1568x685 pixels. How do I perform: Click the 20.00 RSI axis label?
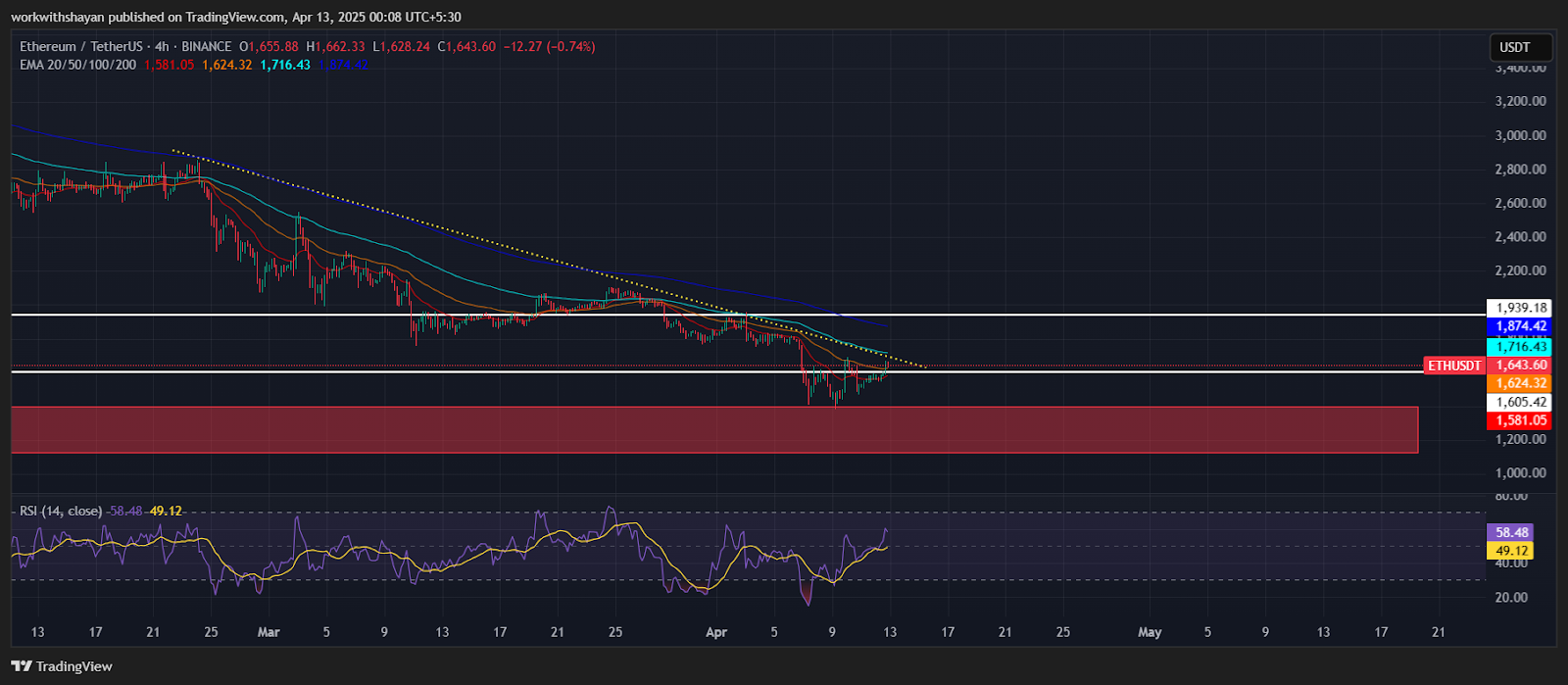(x=1511, y=597)
